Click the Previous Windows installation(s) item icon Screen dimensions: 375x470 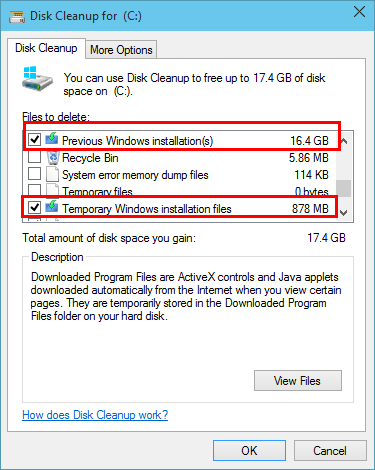[52, 139]
